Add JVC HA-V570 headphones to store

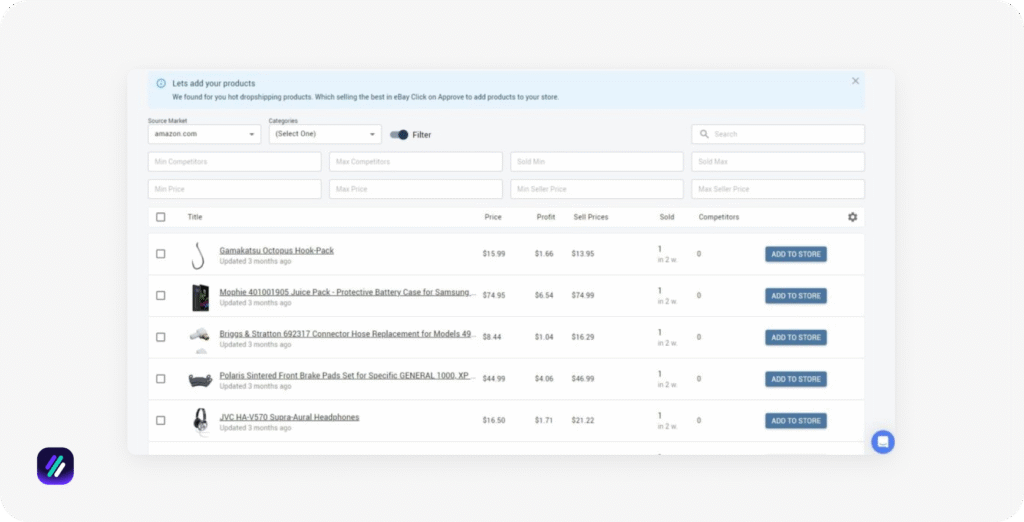pos(795,421)
